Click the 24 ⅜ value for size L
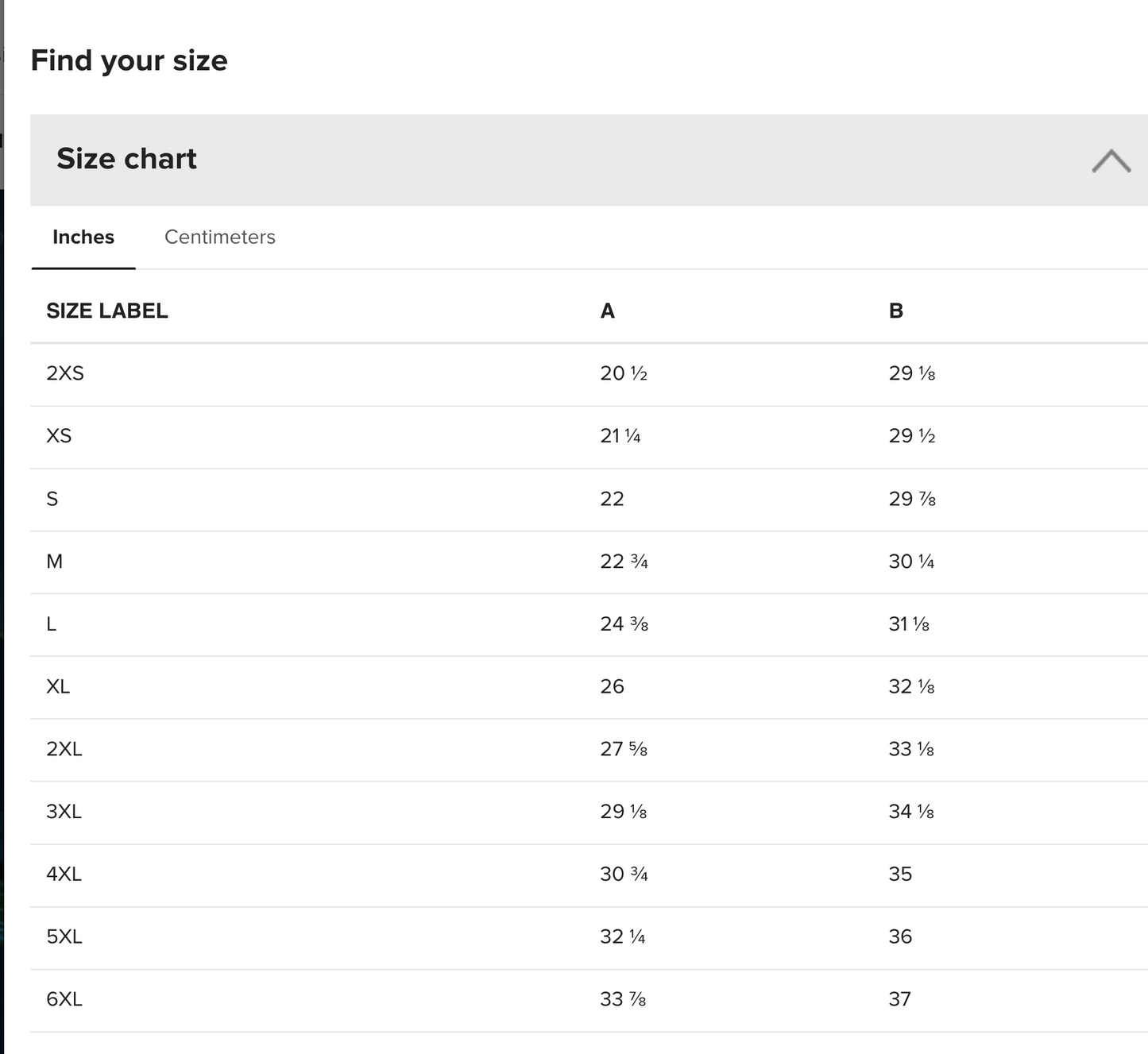The width and height of the screenshot is (1148, 1054). coord(624,624)
